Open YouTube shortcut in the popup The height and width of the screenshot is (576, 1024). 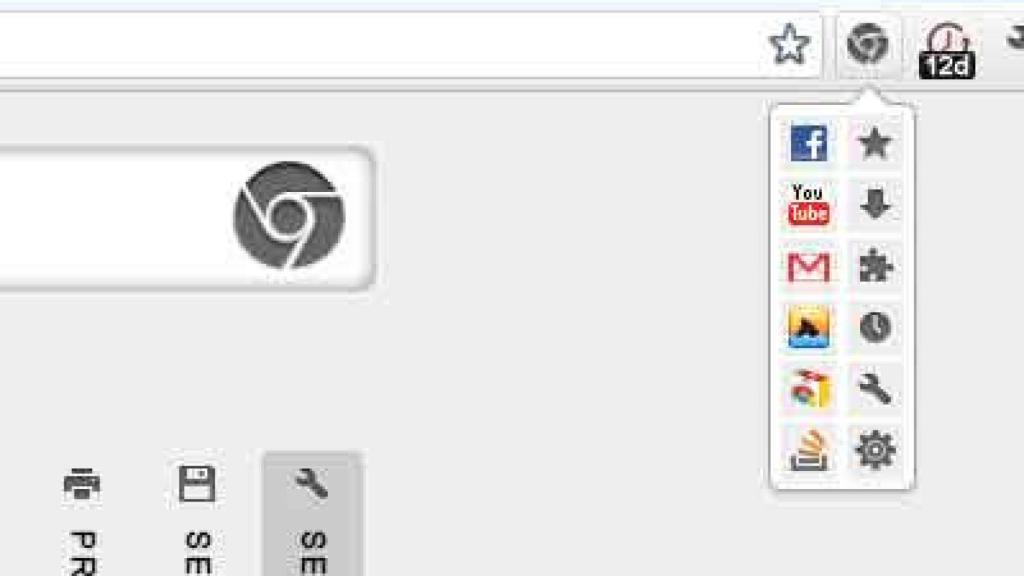(808, 204)
